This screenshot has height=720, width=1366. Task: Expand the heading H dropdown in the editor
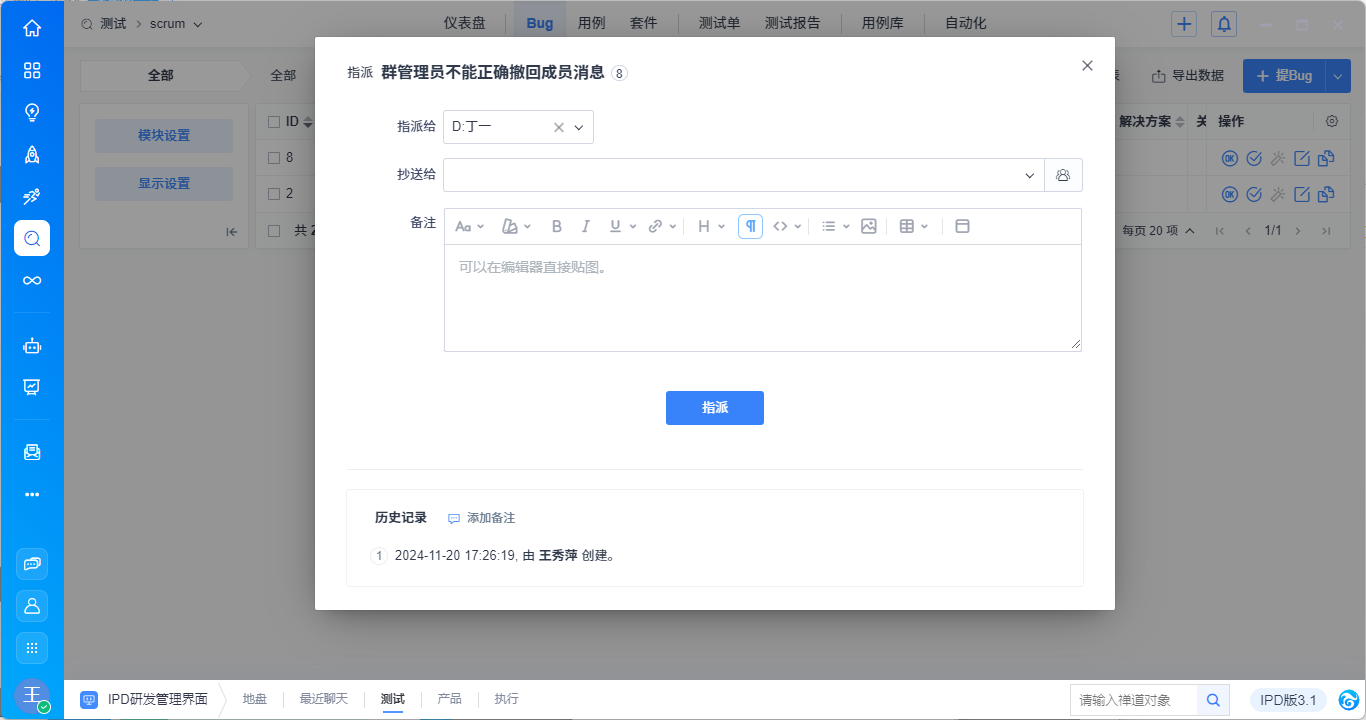(710, 227)
